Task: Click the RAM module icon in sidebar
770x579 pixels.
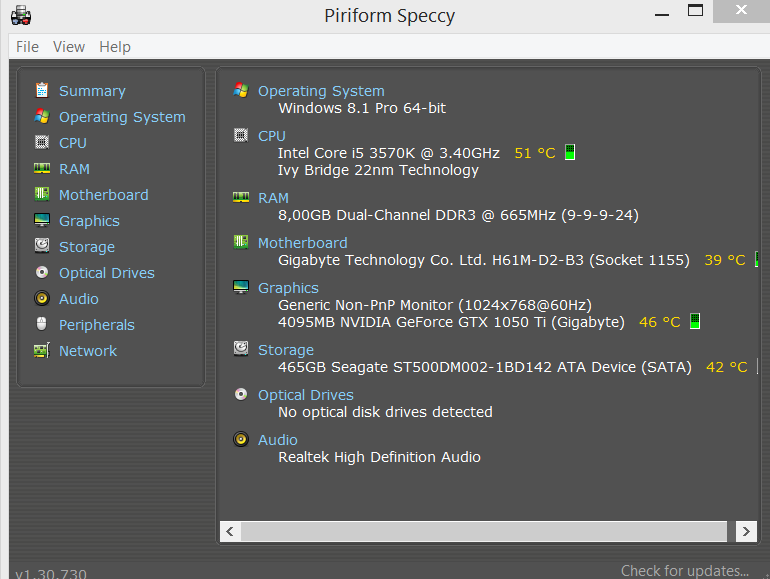Action: coord(42,168)
